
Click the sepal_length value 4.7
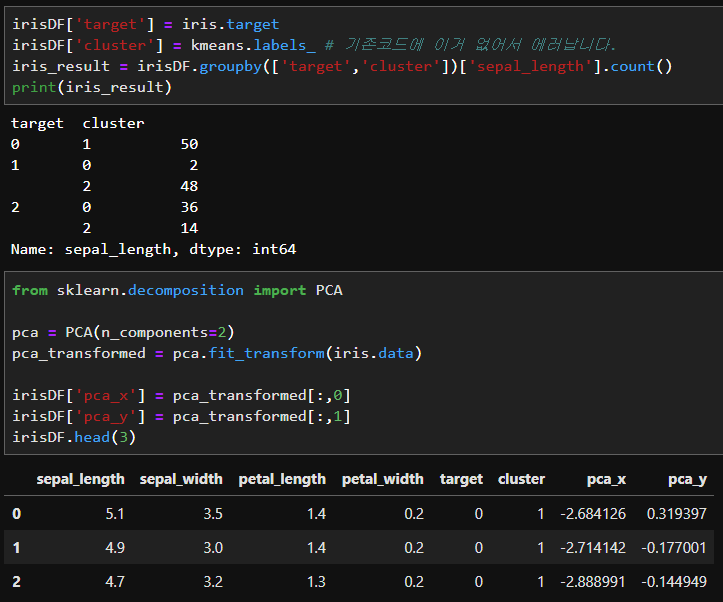click(115, 582)
